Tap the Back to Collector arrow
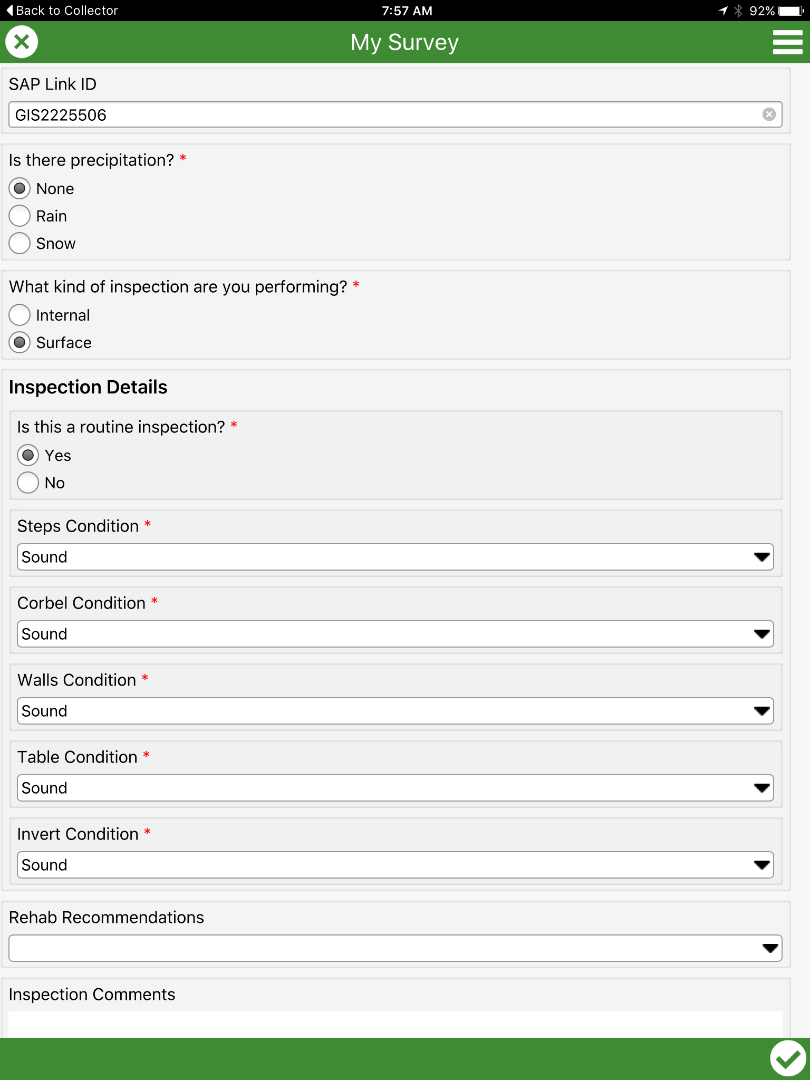 (10, 10)
